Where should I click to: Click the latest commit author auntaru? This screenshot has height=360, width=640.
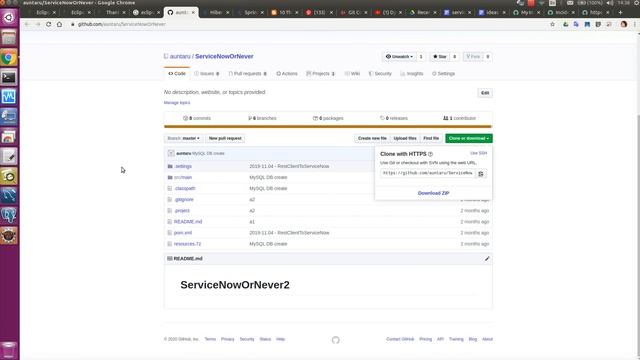click(x=184, y=153)
